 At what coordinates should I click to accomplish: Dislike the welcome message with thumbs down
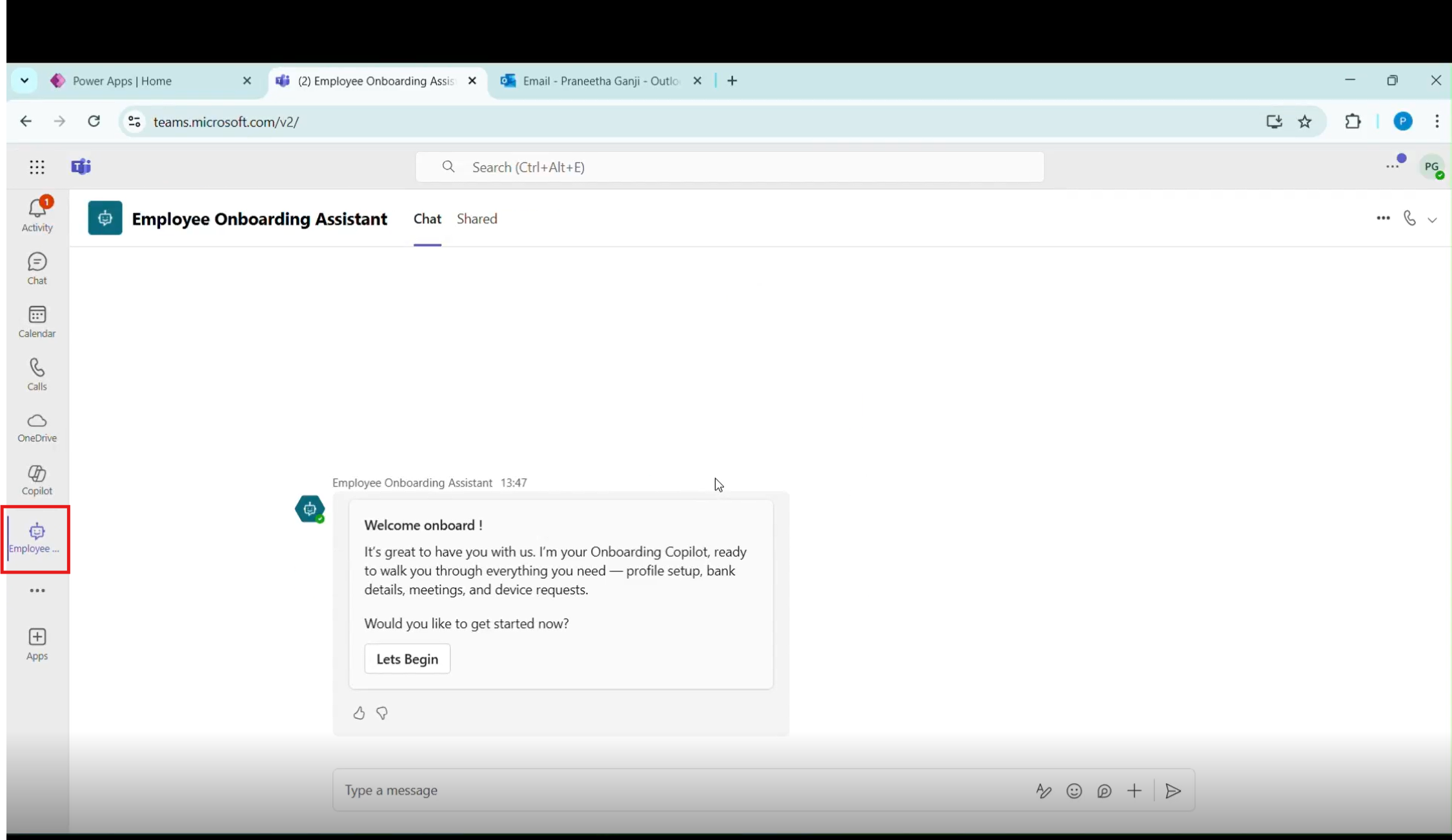(382, 713)
